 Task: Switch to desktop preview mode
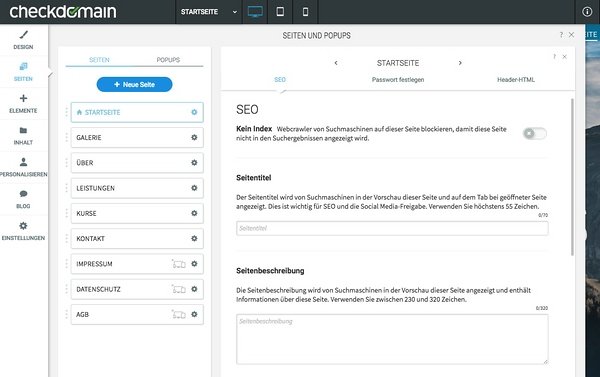255,12
